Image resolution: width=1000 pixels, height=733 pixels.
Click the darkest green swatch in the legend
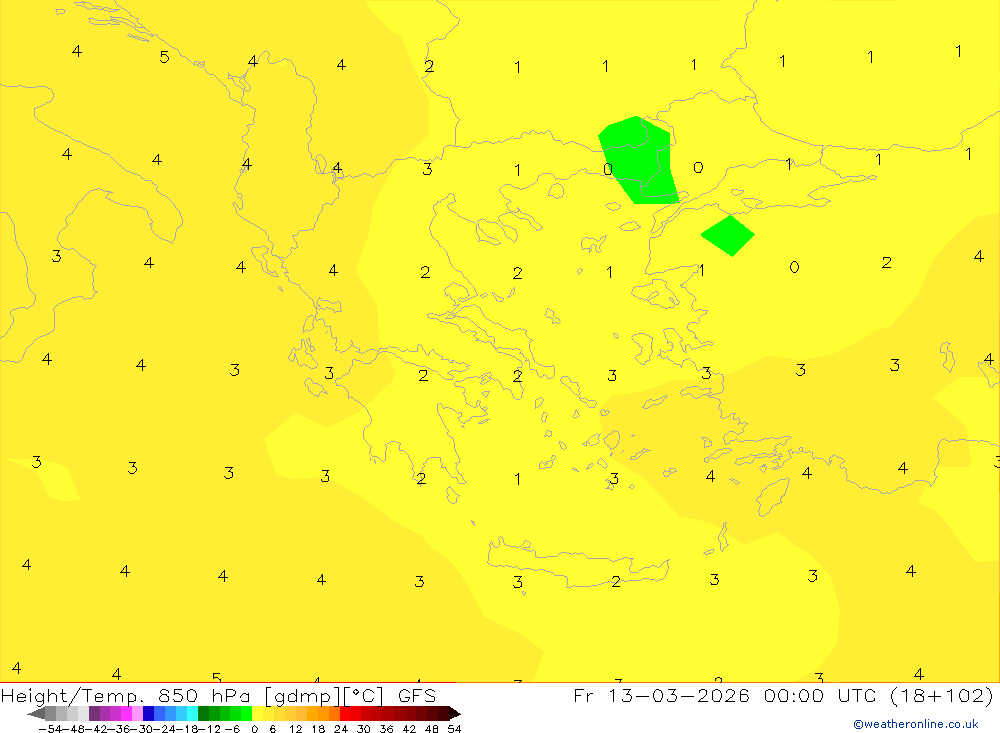(203, 714)
